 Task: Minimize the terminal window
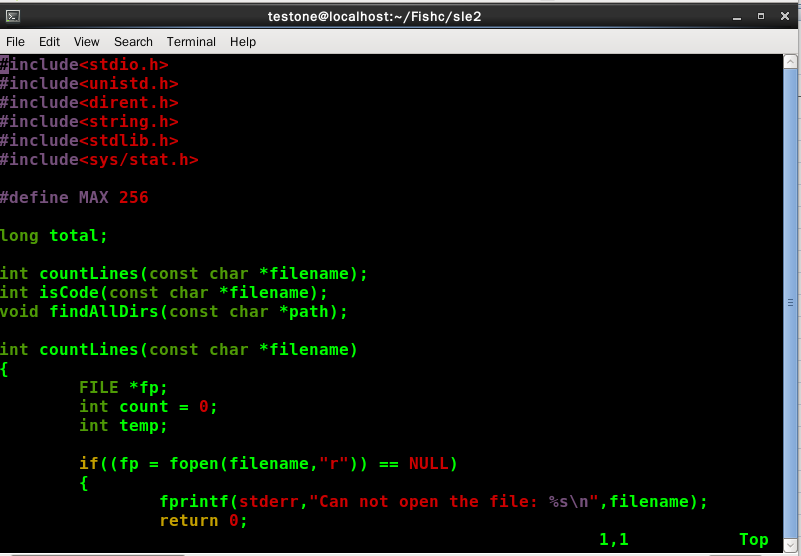(x=736, y=16)
